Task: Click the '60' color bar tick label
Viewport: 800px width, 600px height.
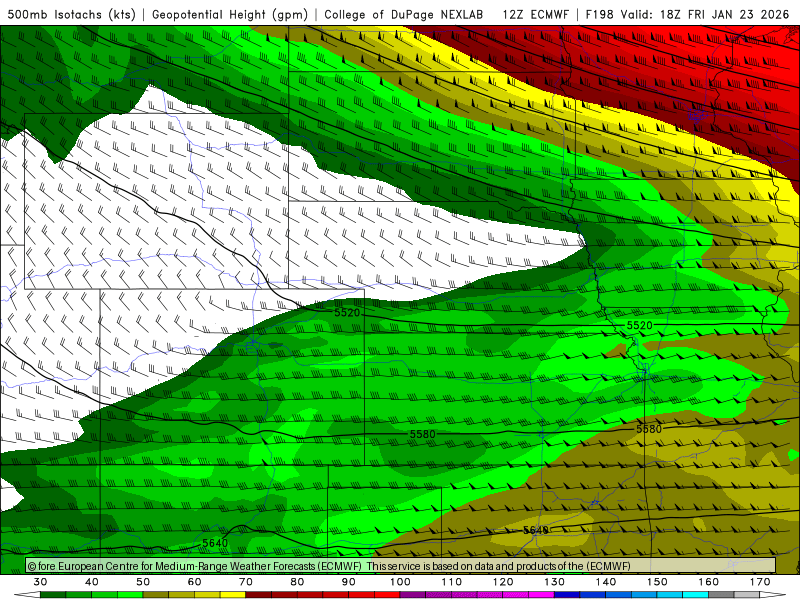Action: click(x=194, y=582)
